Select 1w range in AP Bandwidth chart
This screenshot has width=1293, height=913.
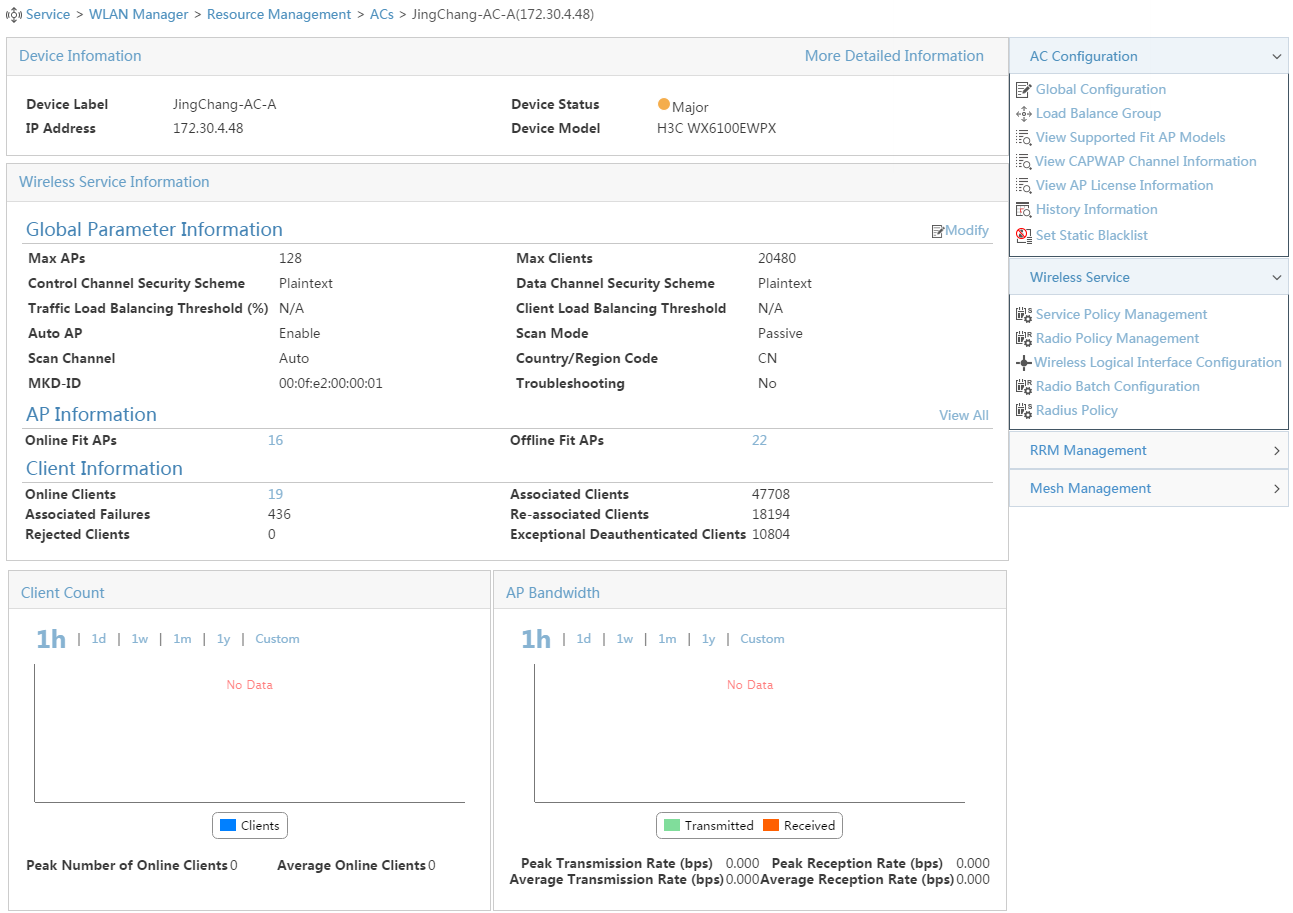[x=624, y=639]
